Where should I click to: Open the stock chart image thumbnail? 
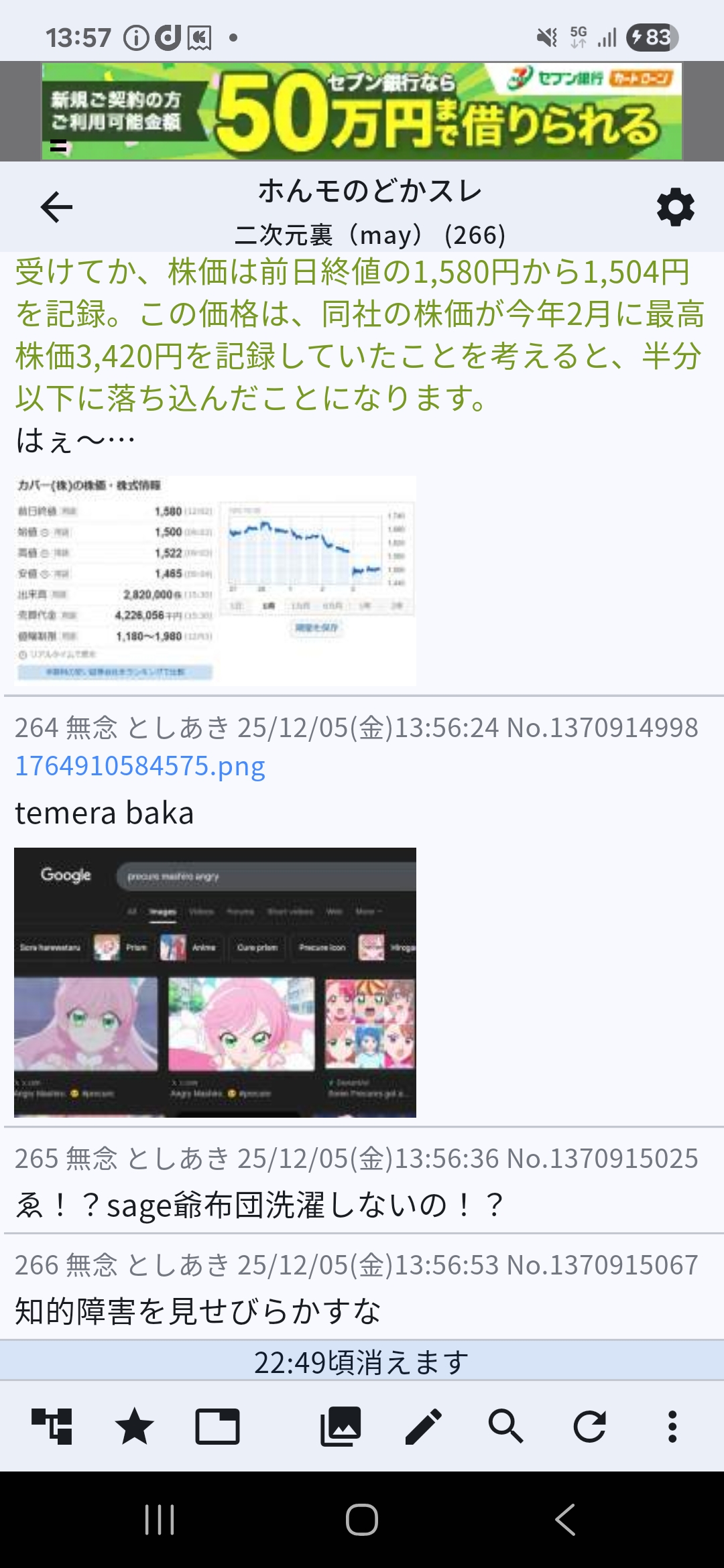tap(215, 580)
